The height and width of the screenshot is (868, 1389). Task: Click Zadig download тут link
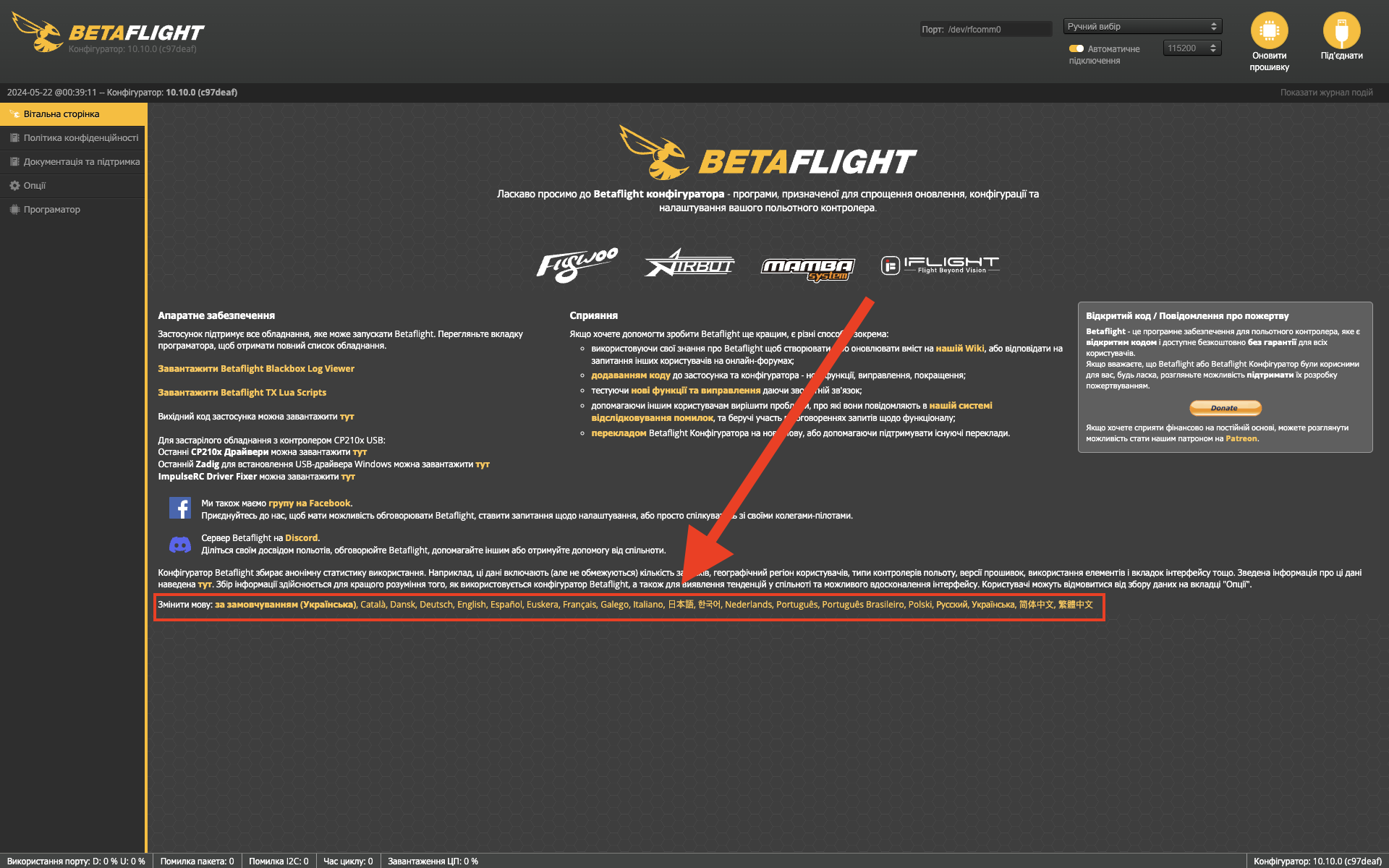pos(483,464)
